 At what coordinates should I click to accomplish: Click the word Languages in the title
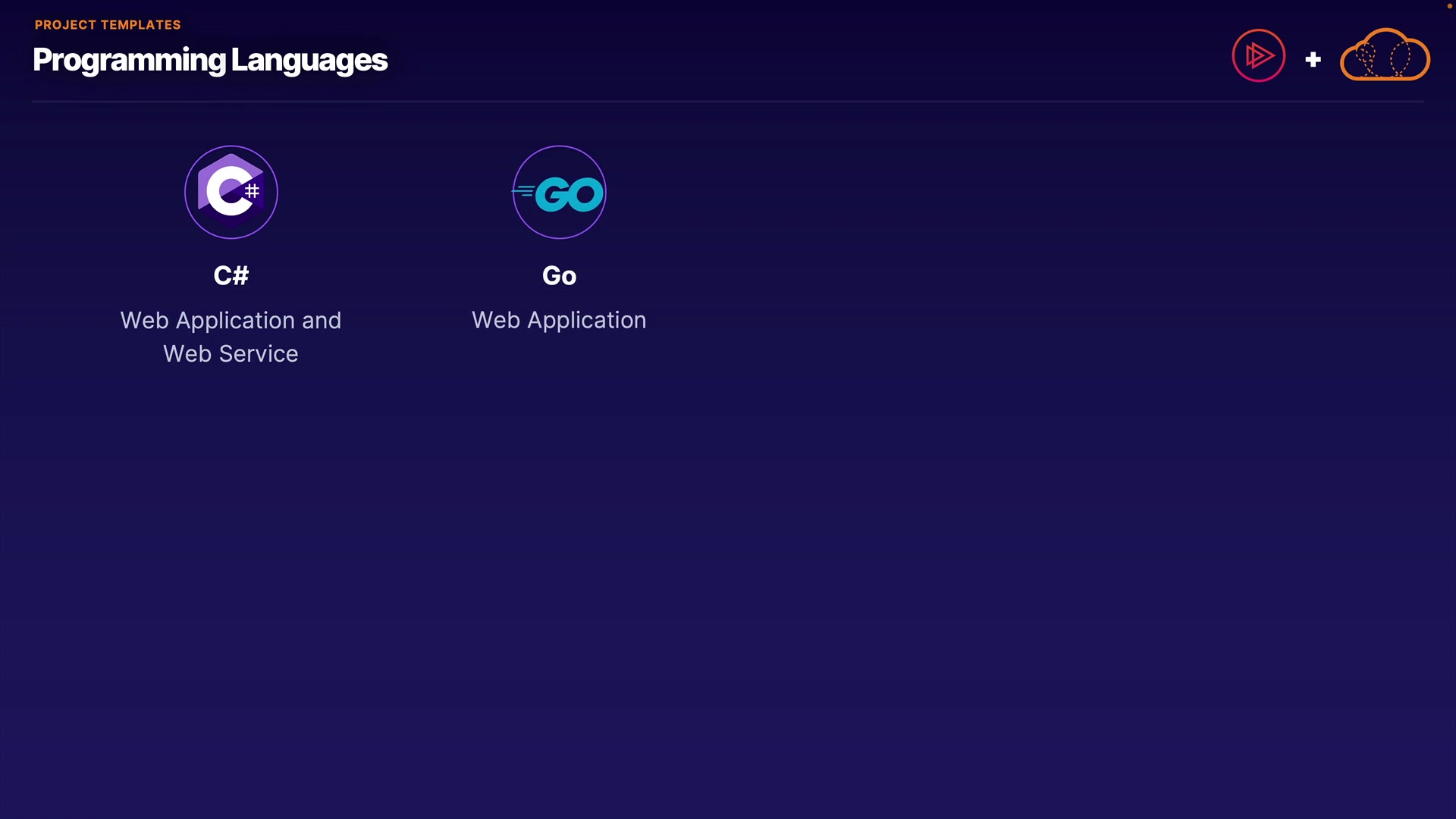point(309,61)
